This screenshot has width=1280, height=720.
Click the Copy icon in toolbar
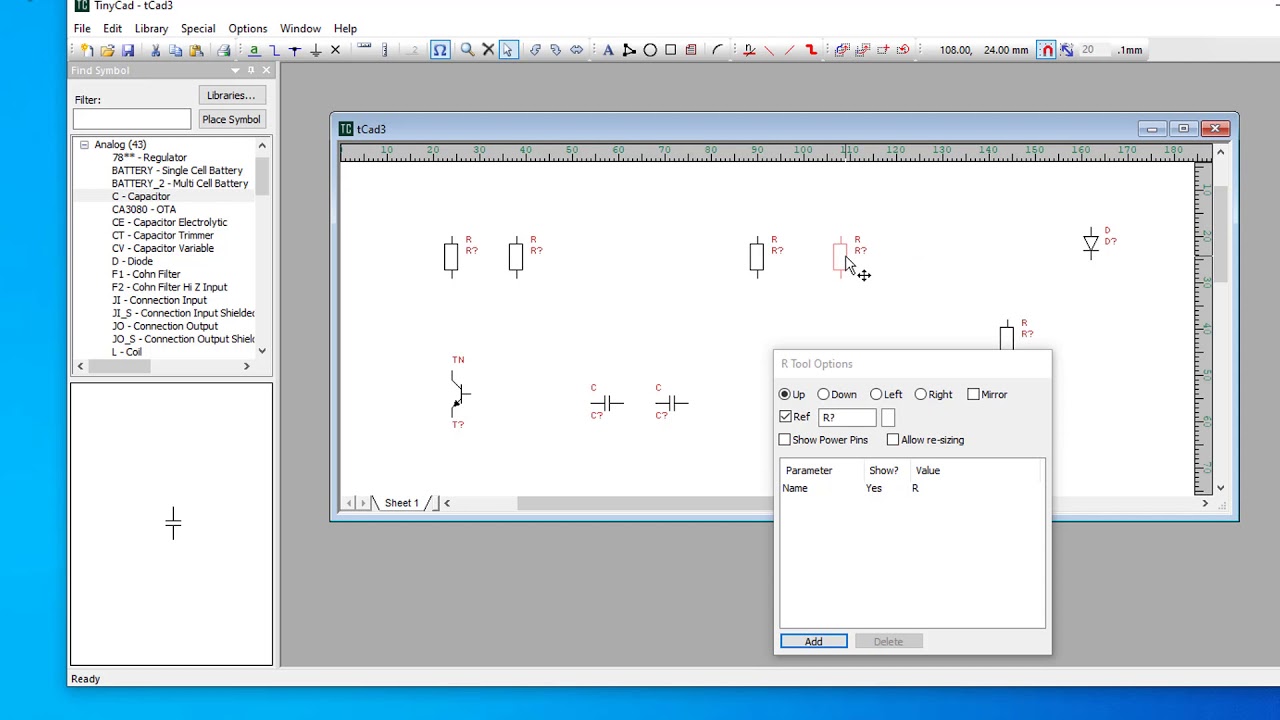point(175,50)
